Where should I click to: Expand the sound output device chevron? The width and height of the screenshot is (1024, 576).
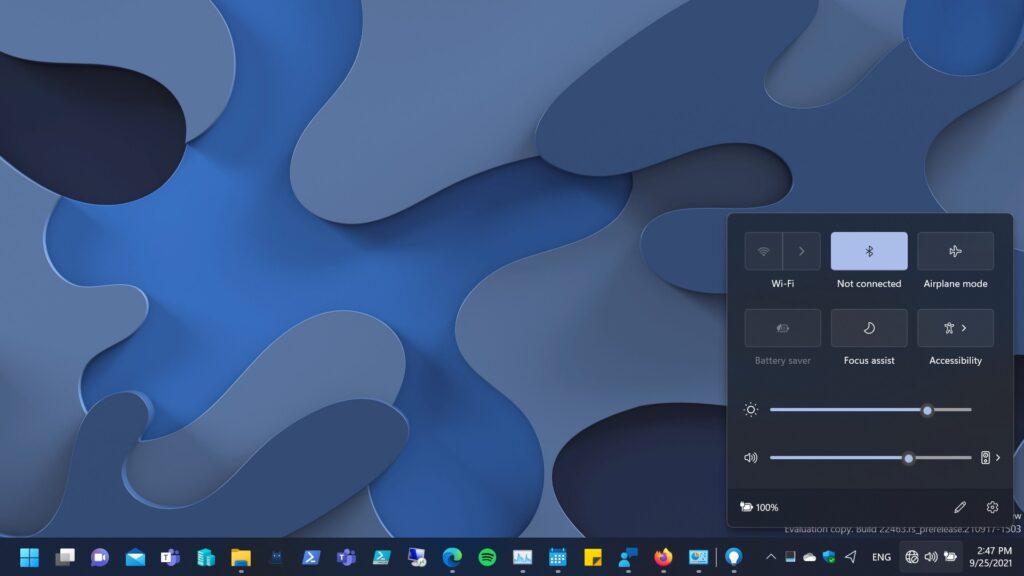997,458
